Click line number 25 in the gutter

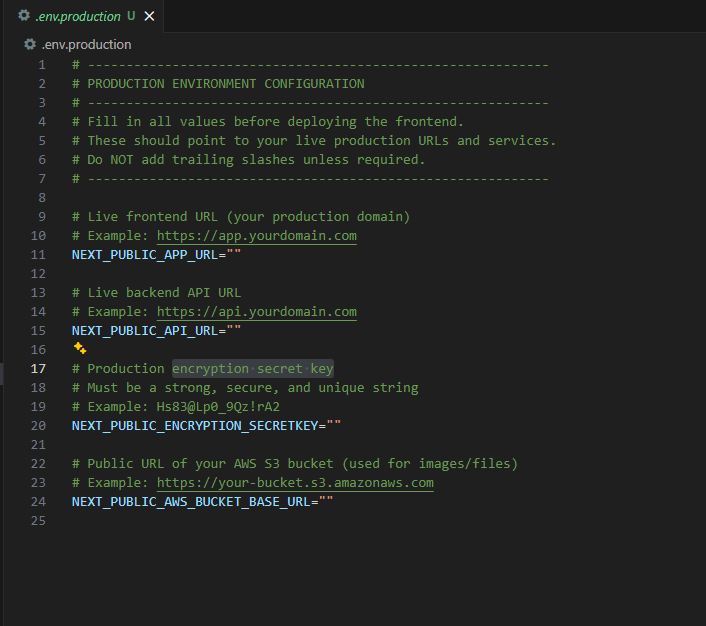[38, 521]
